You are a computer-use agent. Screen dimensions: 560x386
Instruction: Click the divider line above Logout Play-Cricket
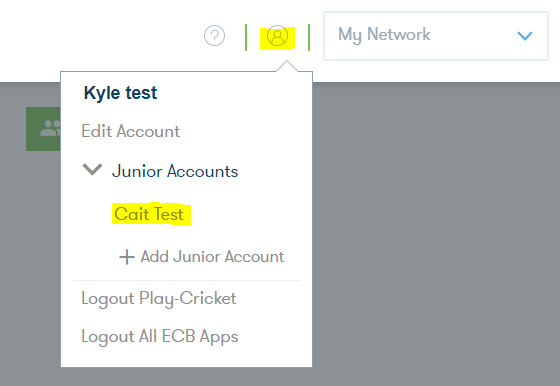(186, 281)
